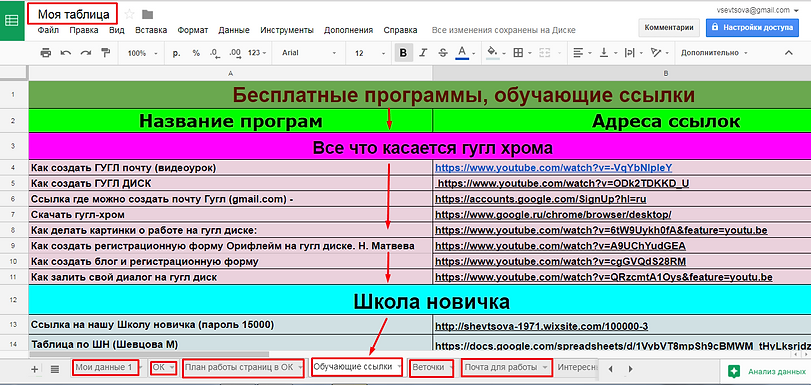Redo the last undone action
The width and height of the screenshot is (811, 385).
(85, 53)
